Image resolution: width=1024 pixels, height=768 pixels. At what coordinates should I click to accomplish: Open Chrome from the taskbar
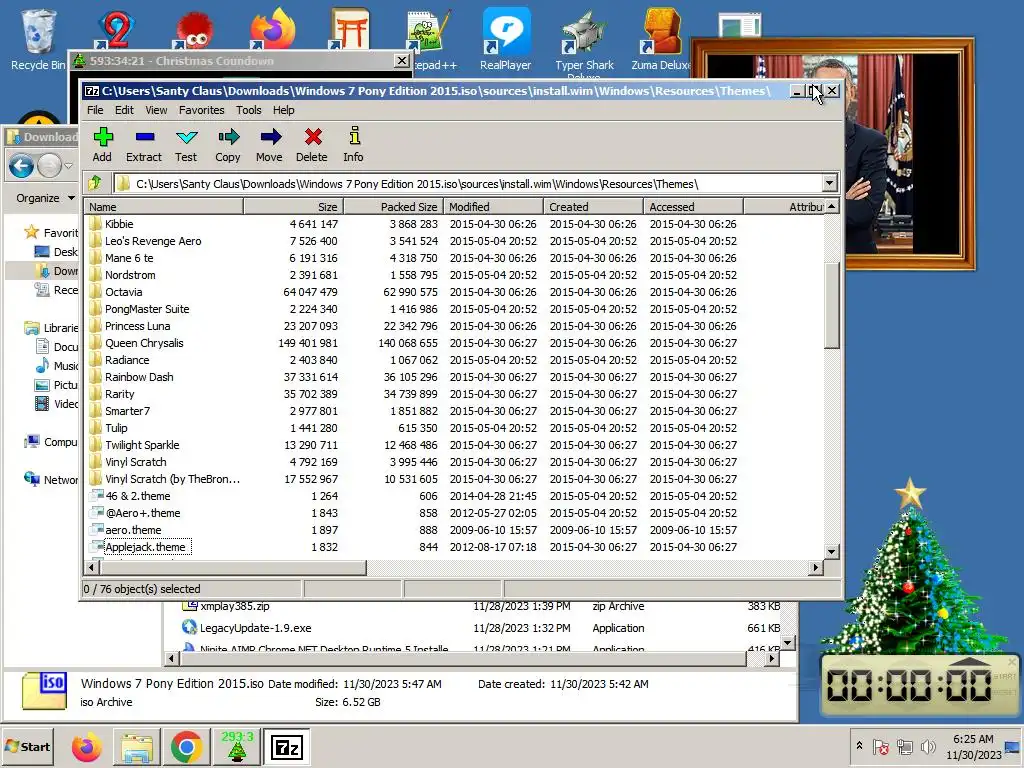point(186,747)
